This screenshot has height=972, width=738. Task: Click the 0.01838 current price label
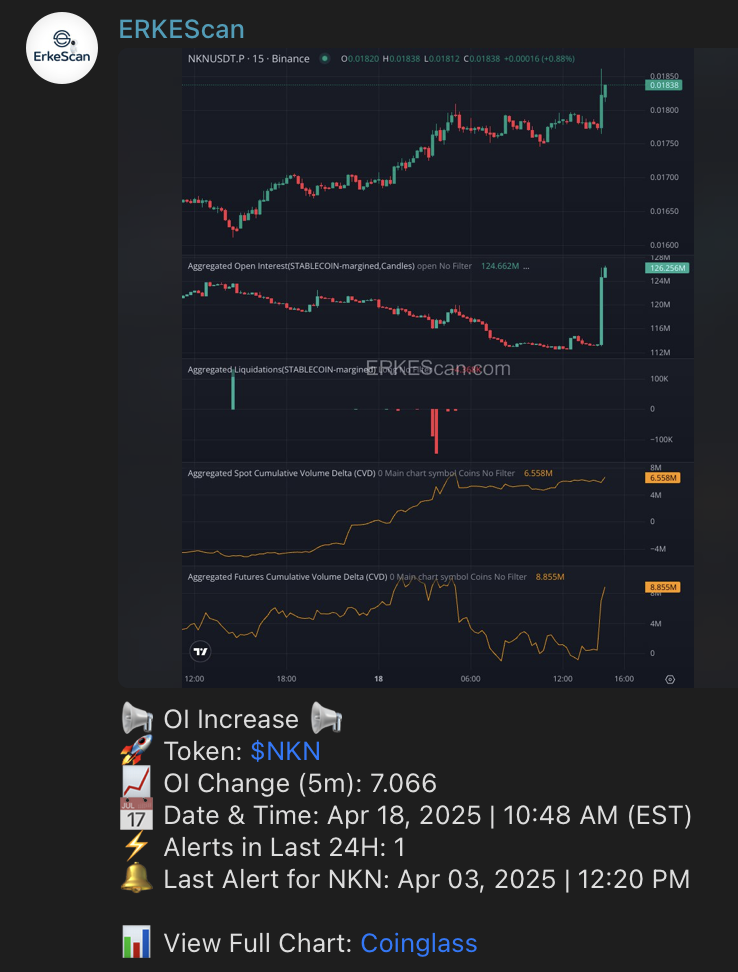(x=664, y=86)
